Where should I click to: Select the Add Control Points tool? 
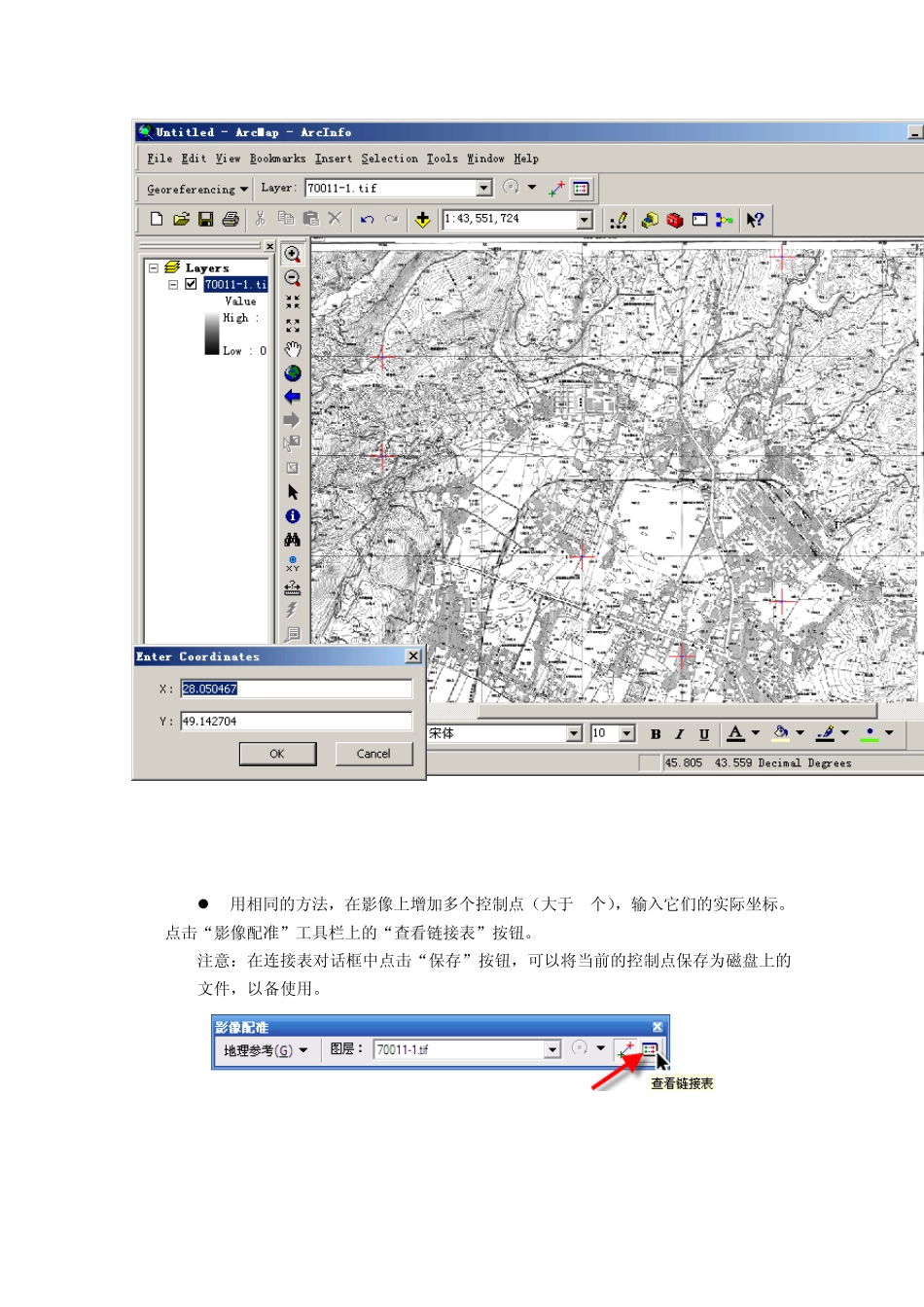[x=556, y=189]
